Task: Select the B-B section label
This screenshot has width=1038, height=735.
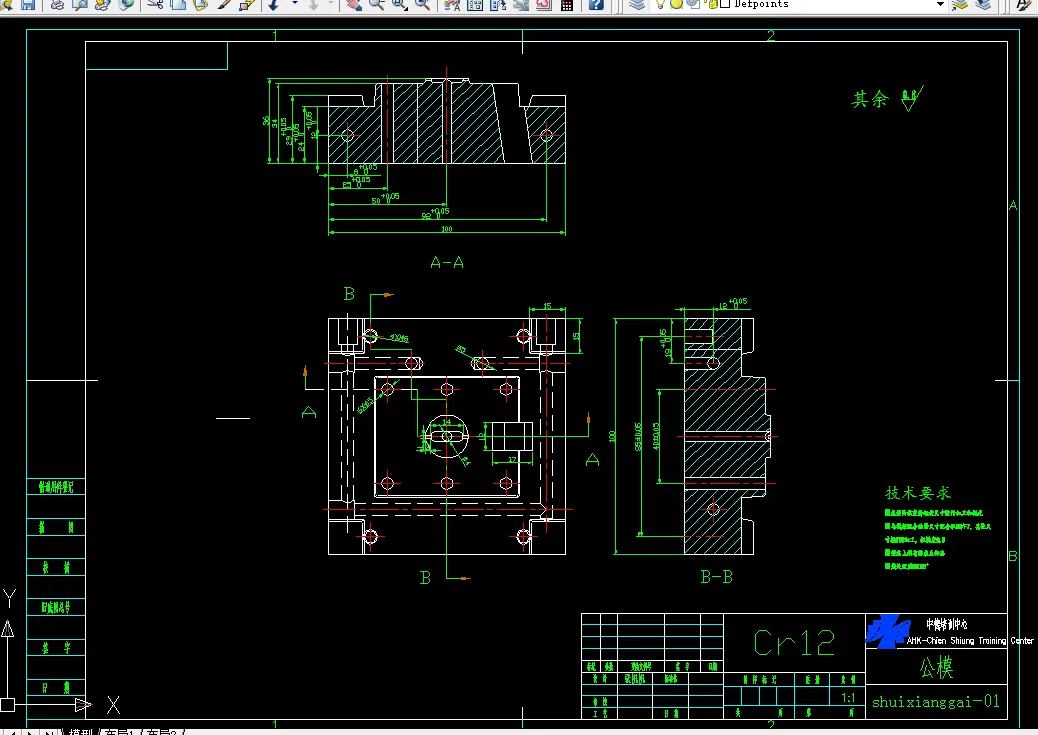Action: [x=716, y=577]
